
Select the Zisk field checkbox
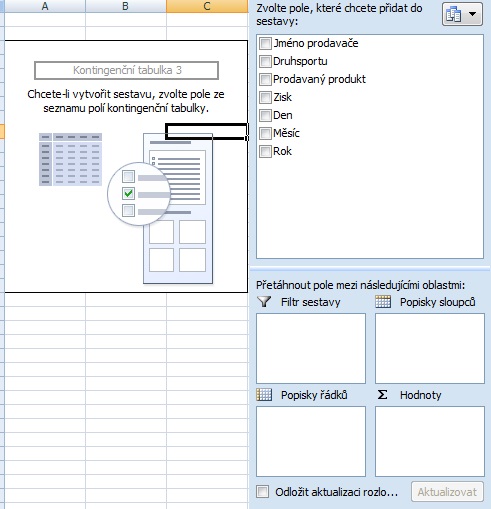[x=265, y=97]
